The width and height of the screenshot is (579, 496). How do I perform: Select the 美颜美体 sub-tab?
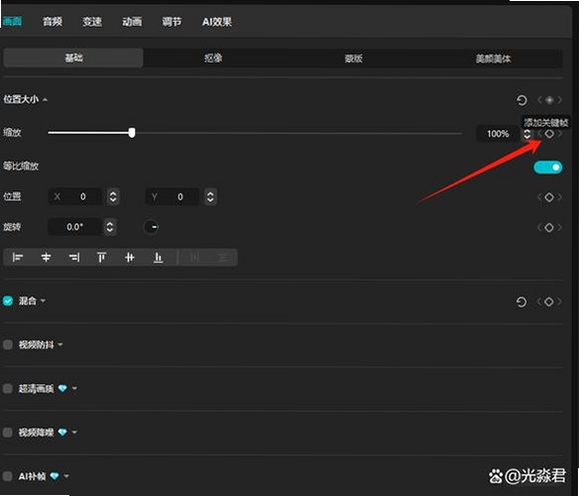[x=493, y=58]
